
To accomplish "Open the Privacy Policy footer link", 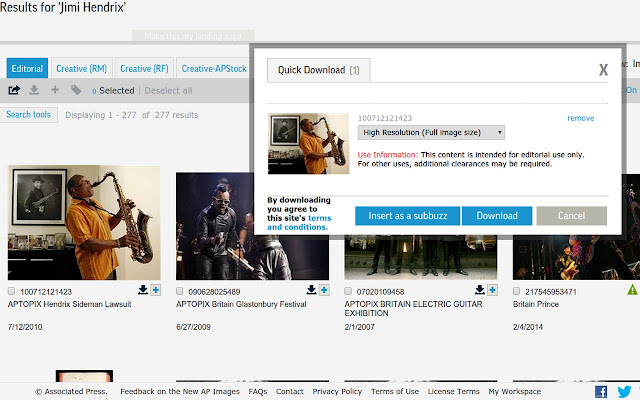I will pyautogui.click(x=337, y=391).
